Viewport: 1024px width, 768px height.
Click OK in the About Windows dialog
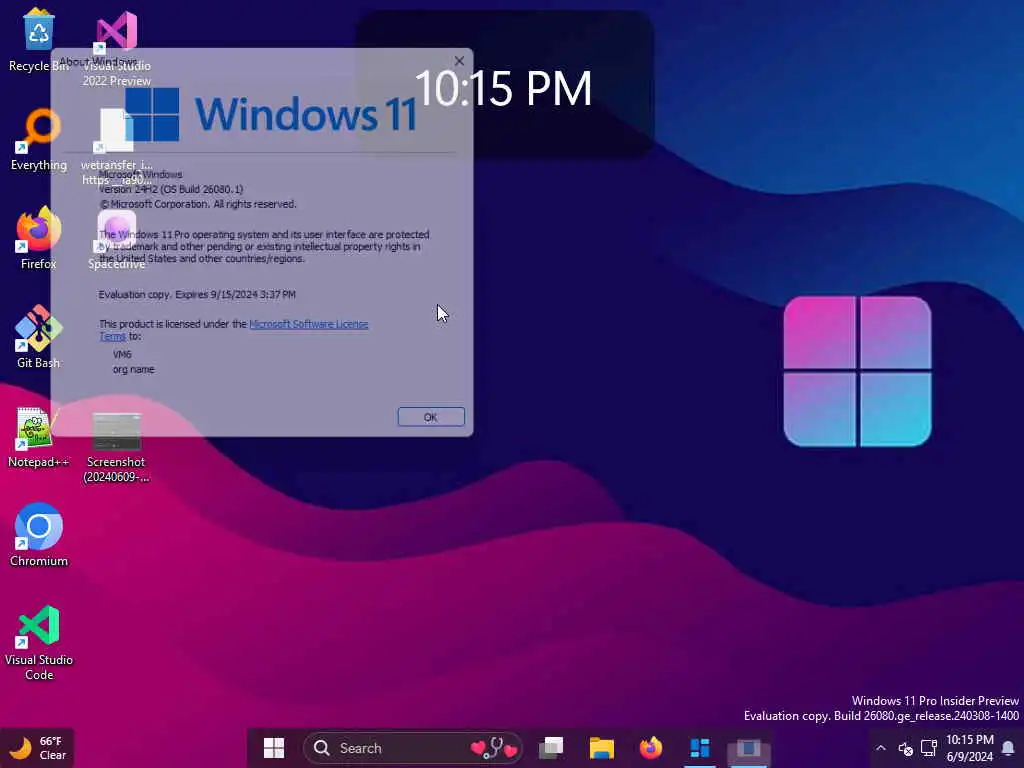click(431, 417)
